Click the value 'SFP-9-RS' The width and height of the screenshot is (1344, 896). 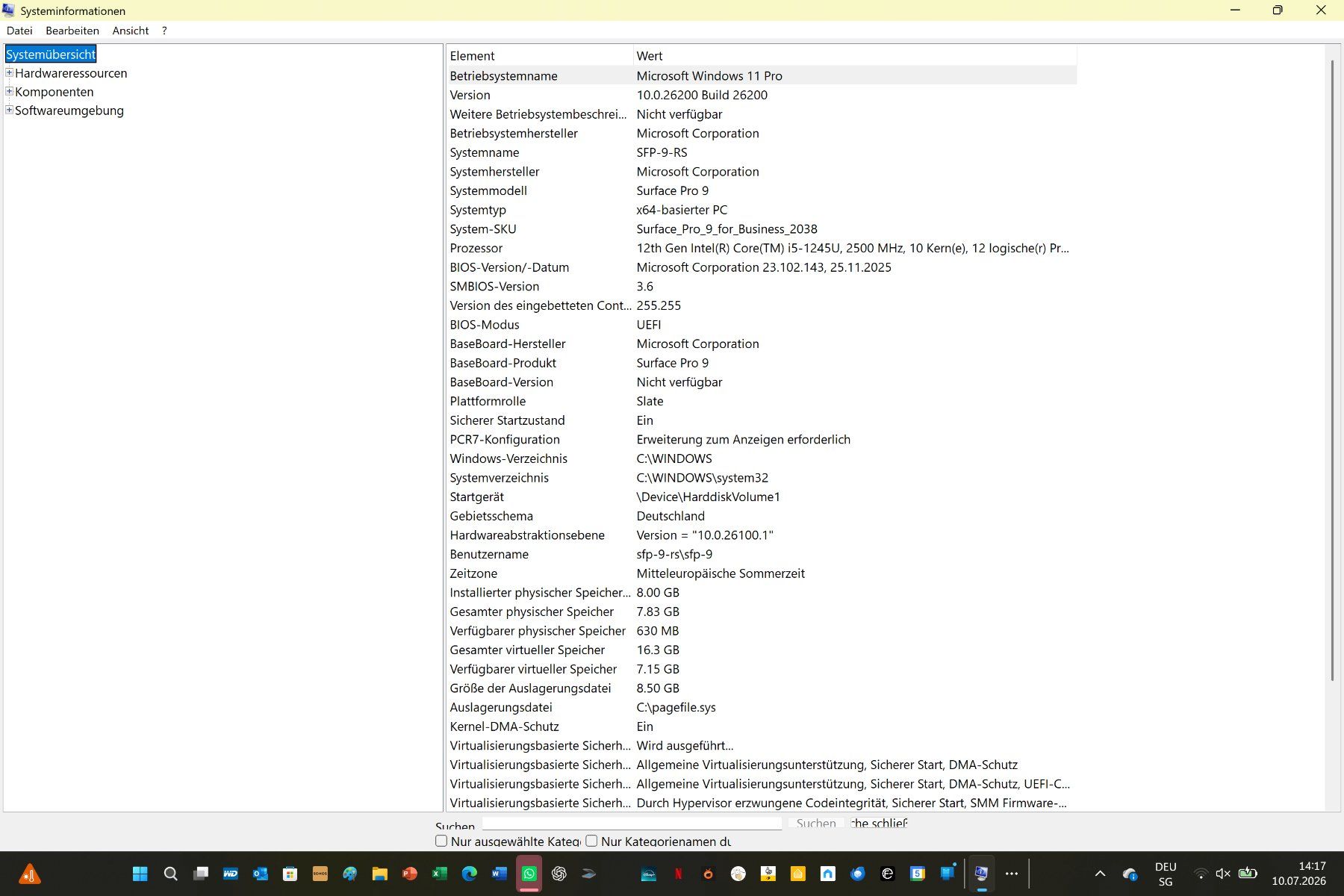pos(662,152)
